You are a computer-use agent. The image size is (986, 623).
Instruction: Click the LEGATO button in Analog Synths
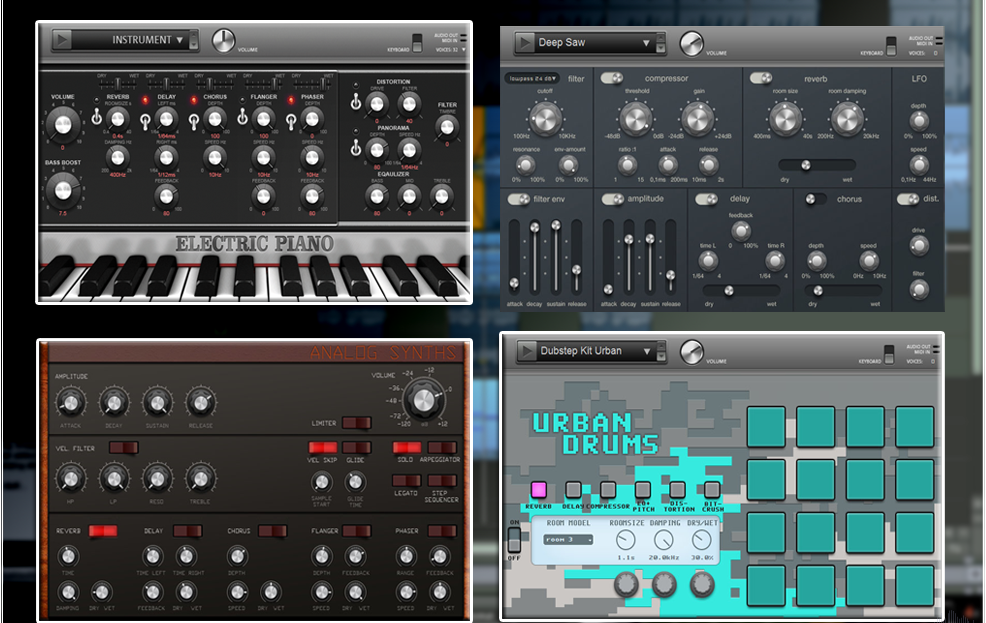406,481
